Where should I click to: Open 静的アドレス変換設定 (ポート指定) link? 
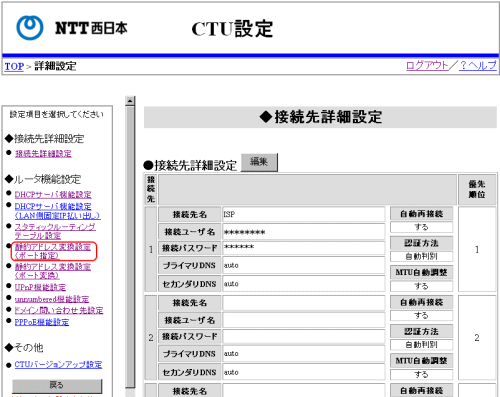[x=53, y=251]
